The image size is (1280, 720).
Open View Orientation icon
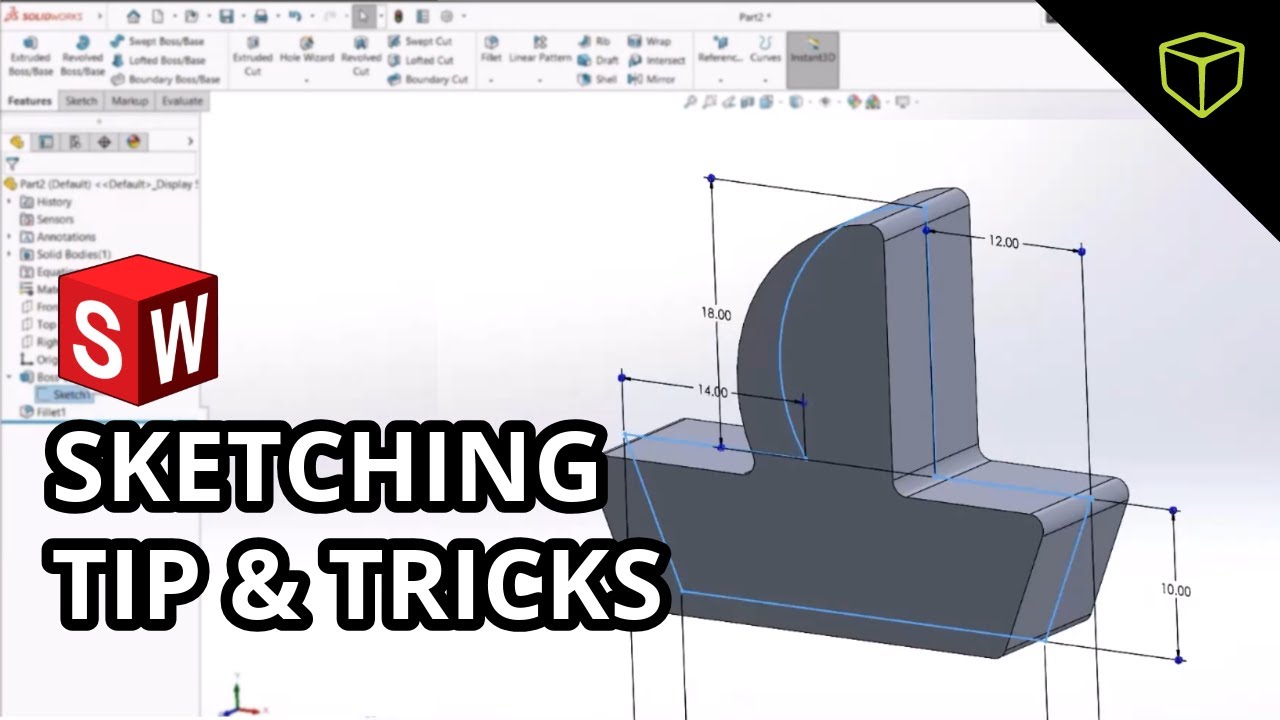pyautogui.click(x=766, y=102)
